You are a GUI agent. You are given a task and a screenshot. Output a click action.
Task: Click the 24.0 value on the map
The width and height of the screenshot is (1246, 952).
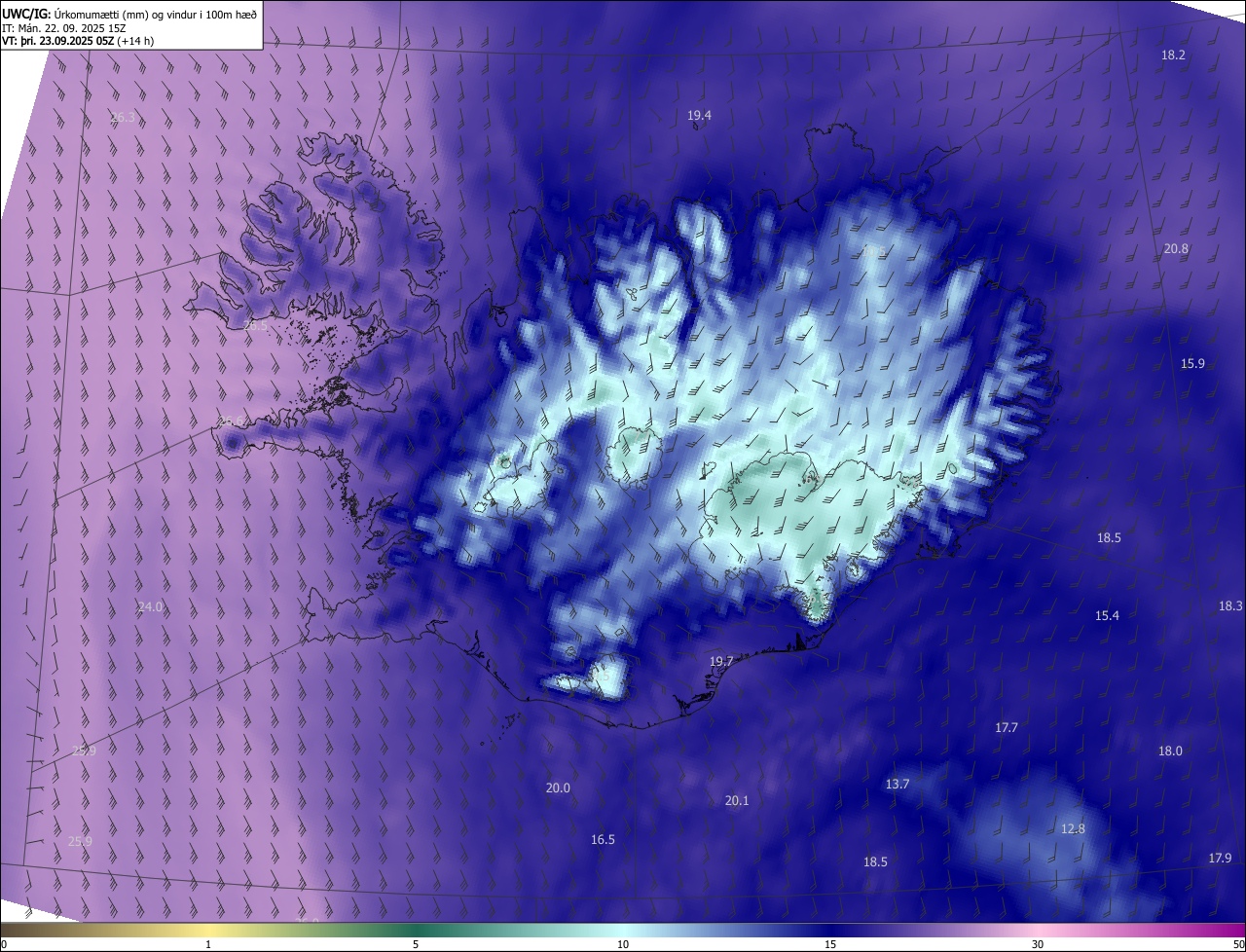pyautogui.click(x=150, y=606)
